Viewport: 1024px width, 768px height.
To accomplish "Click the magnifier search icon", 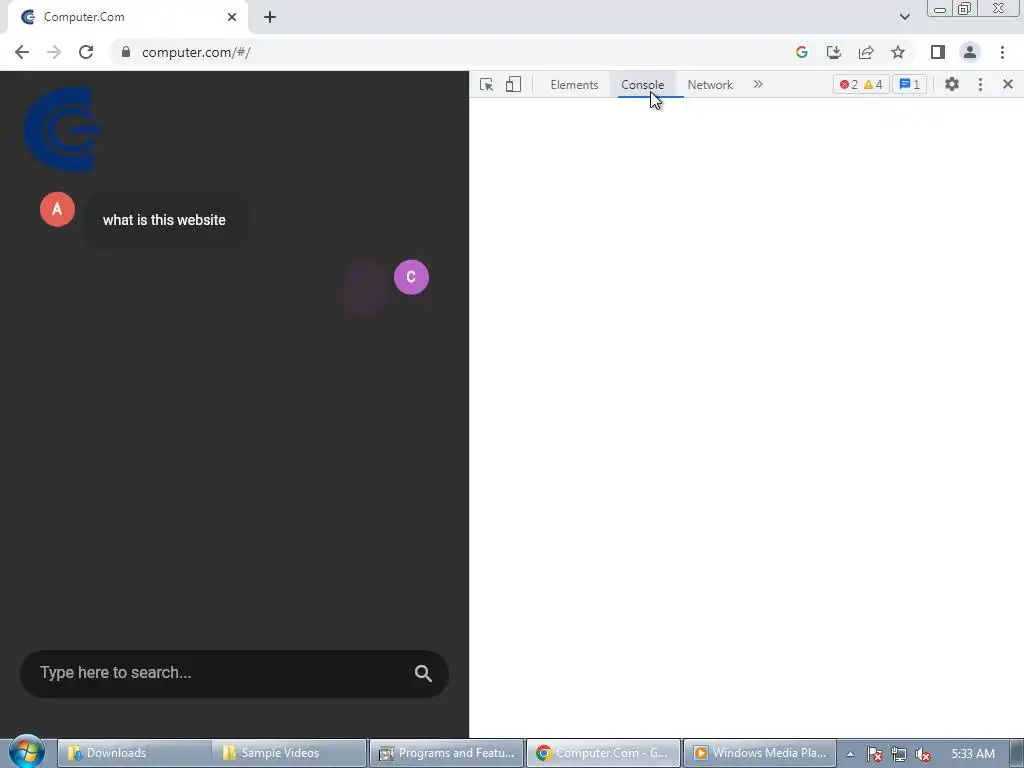I will 423,673.
